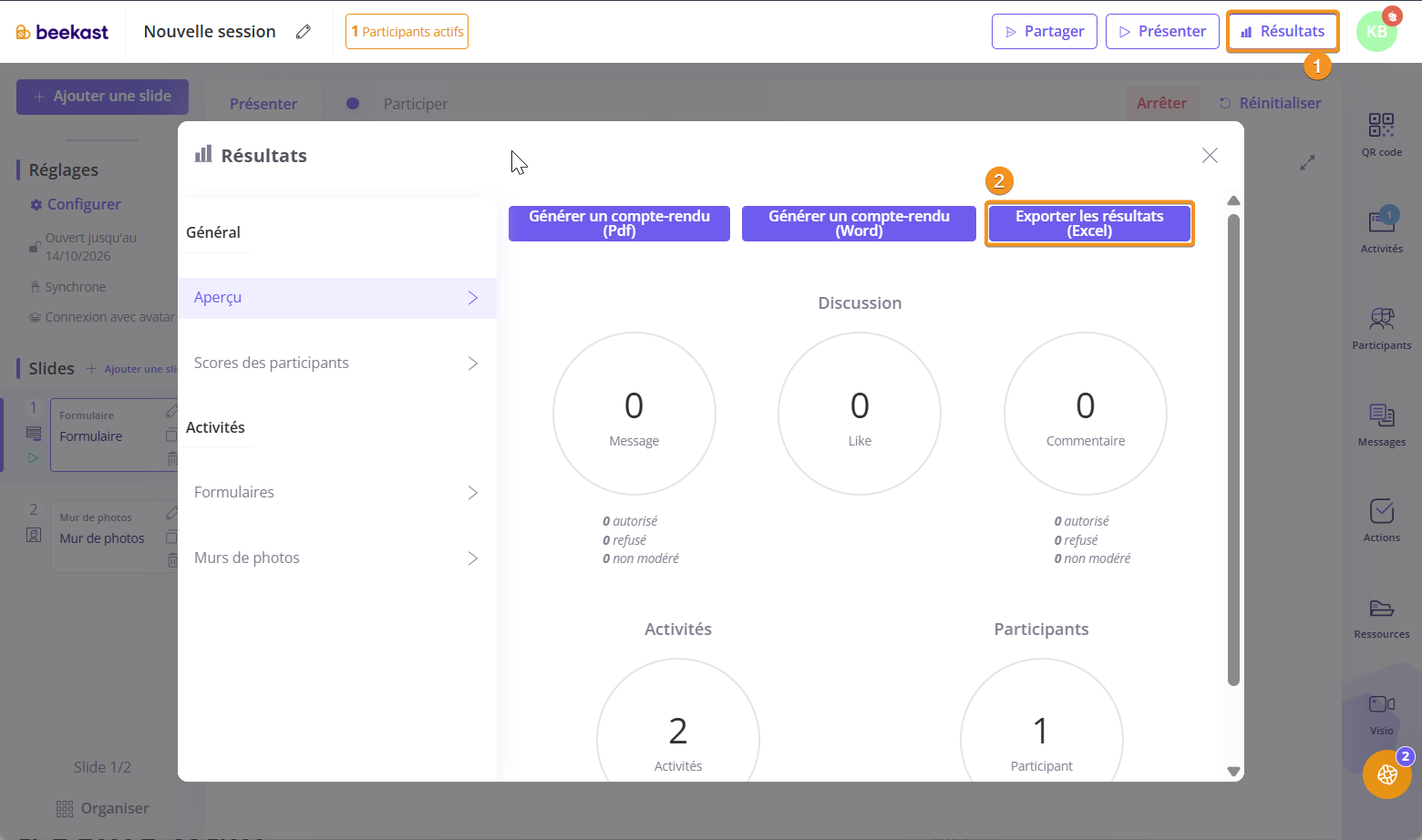Click the results panel scrollbar down arrow
Viewport: 1422px width, 840px height.
coord(1233,772)
